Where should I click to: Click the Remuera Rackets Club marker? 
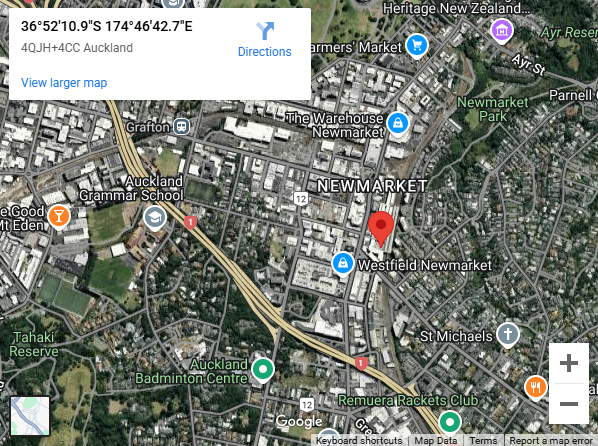tap(450, 422)
